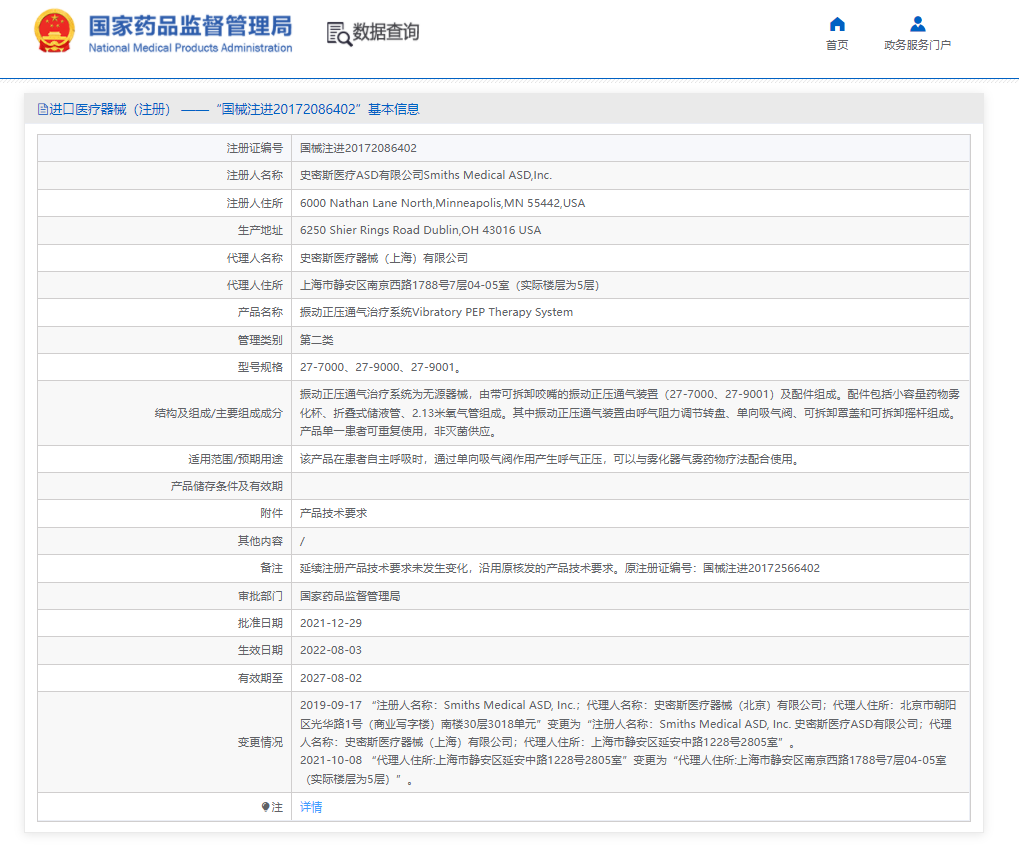
Task: Click the 变更情况 row label
Action: [260, 742]
